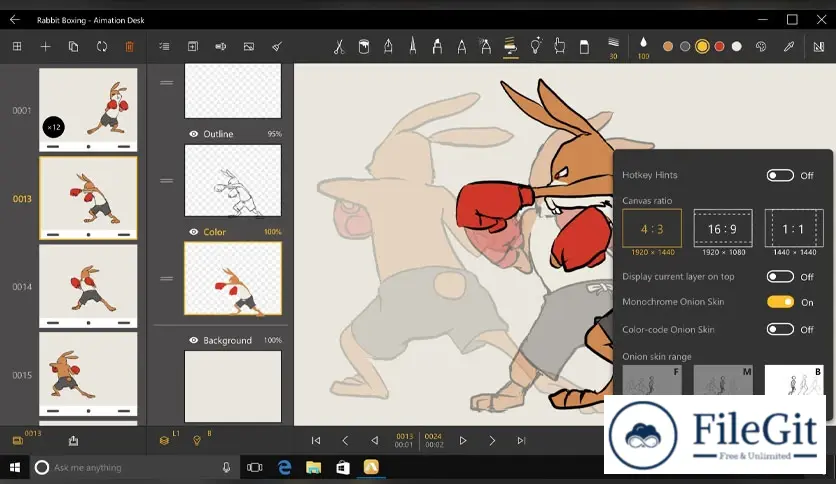This screenshot has height=484, width=836.
Task: Open opacity droplet setting showing 100
Action: point(644,47)
